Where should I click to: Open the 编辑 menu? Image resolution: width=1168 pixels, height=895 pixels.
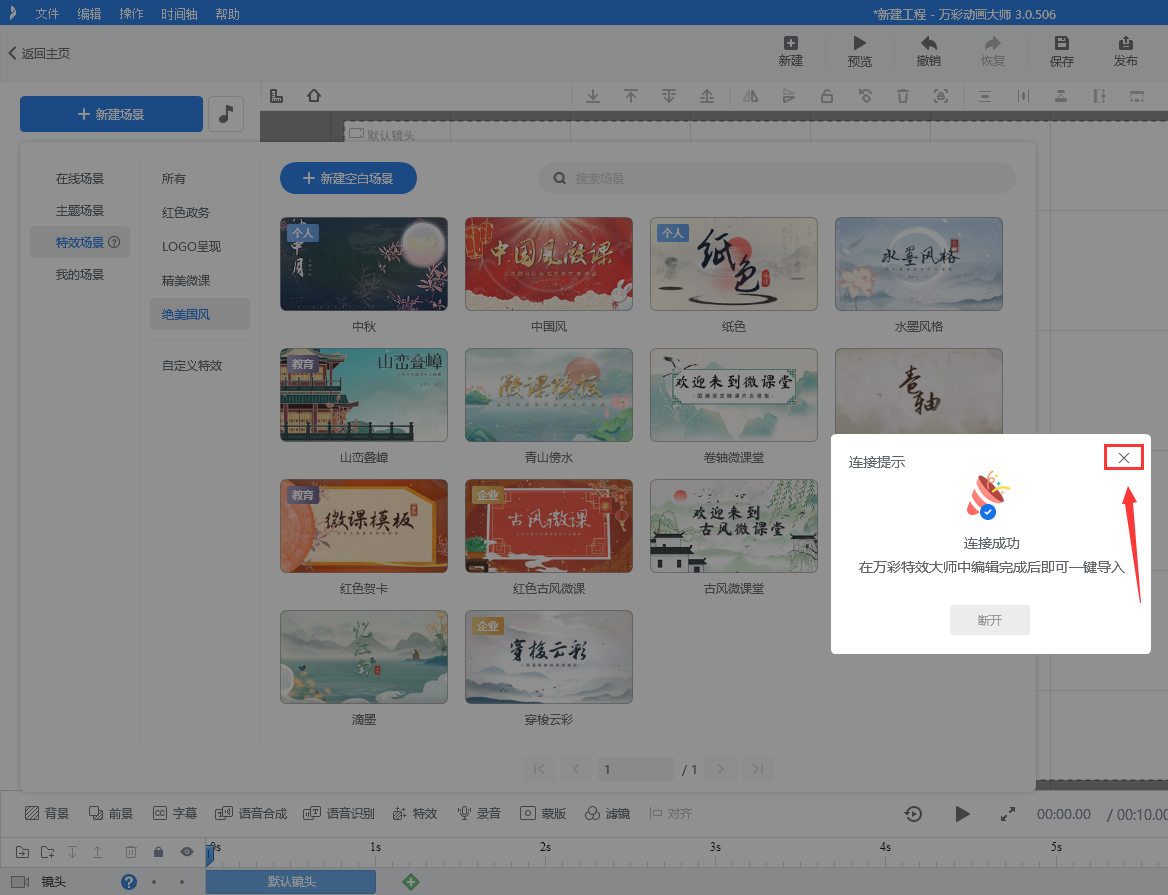point(89,14)
